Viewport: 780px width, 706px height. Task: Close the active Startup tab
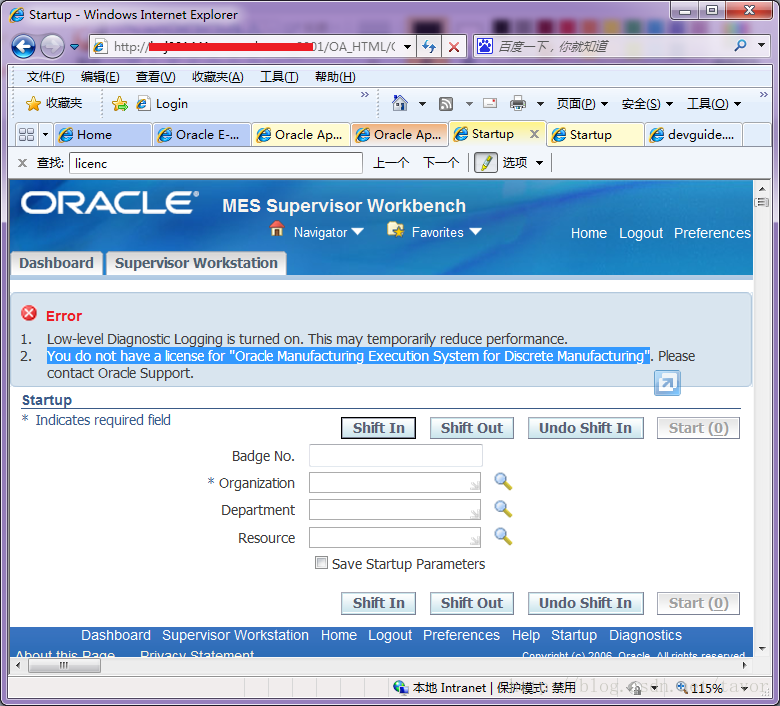click(534, 133)
